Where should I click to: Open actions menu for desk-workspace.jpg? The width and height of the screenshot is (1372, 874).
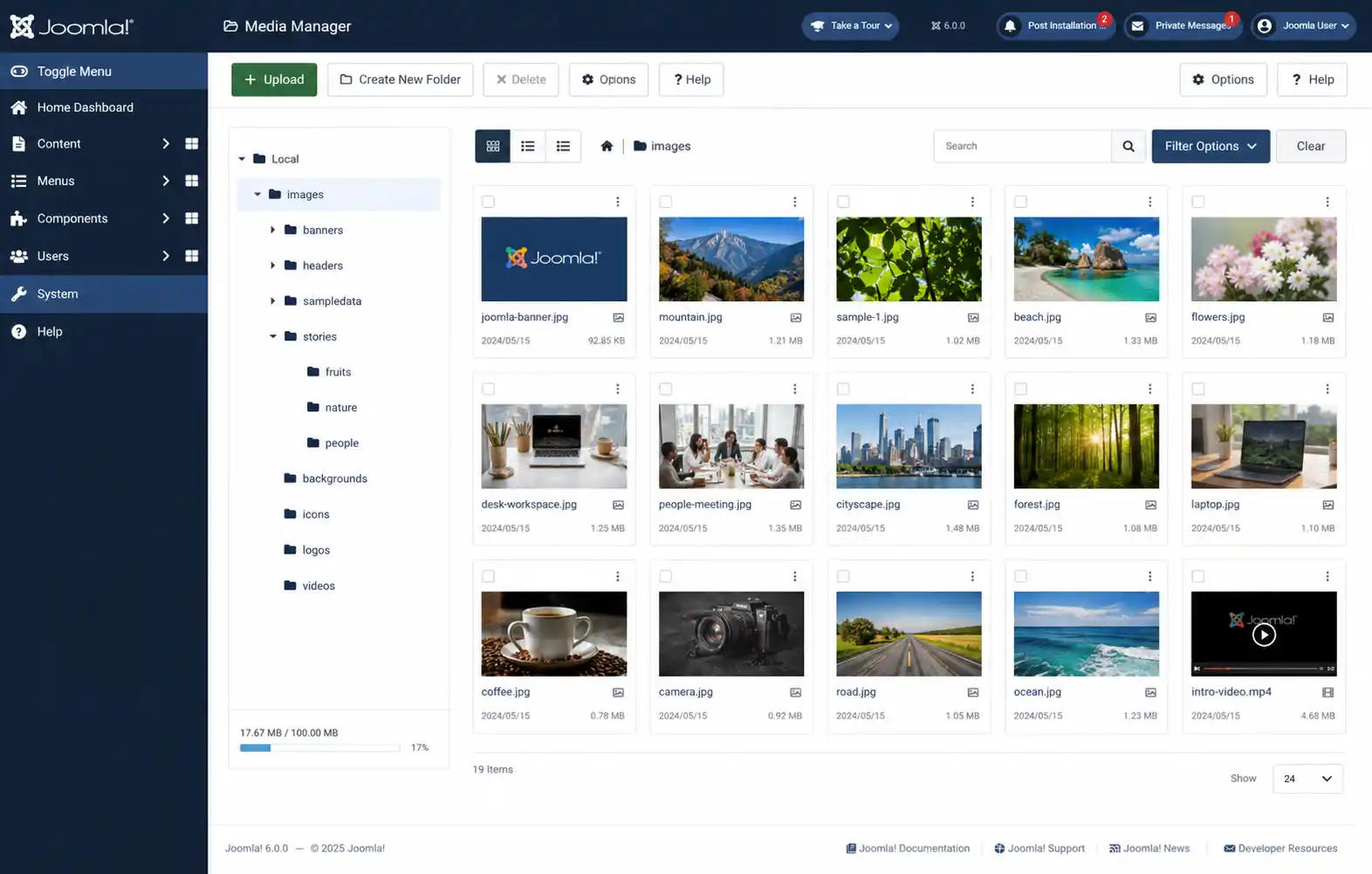coord(618,389)
